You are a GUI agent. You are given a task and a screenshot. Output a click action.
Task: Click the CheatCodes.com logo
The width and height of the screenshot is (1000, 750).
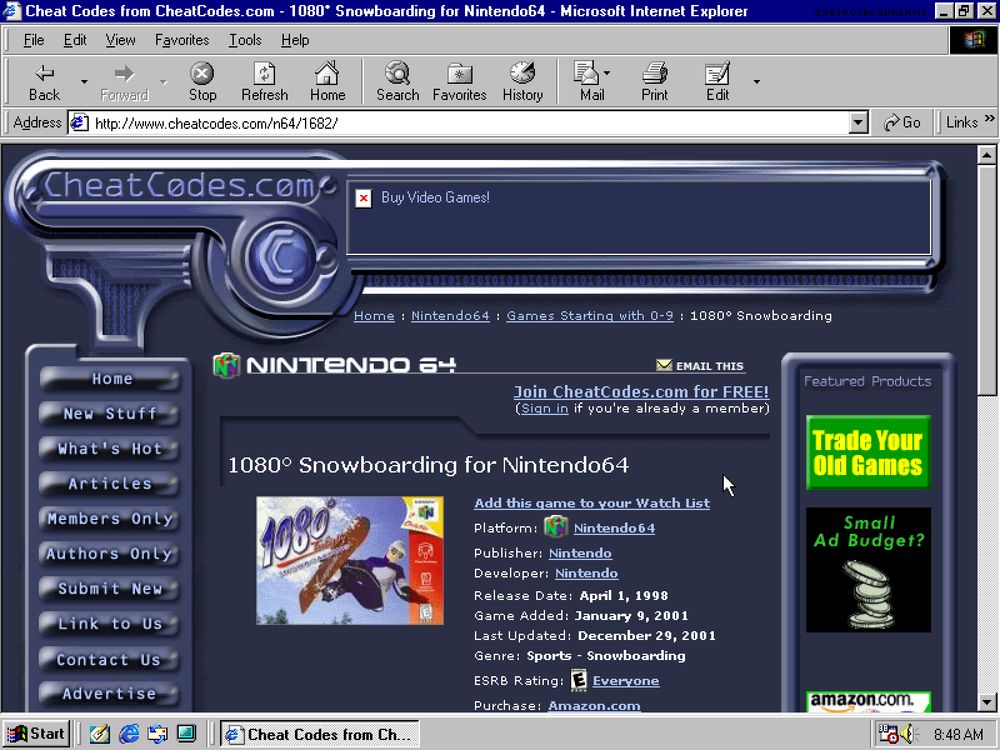179,186
